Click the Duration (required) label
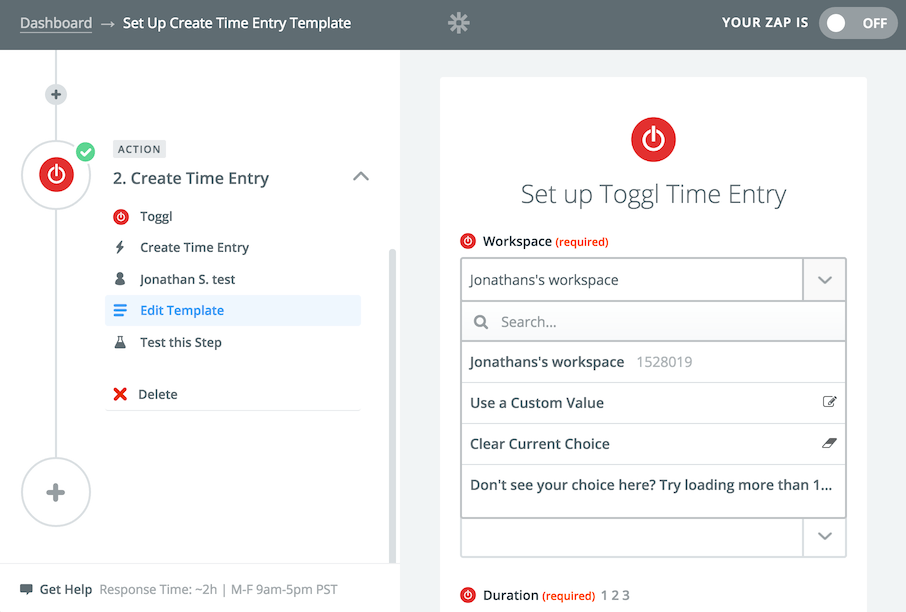Image resolution: width=906 pixels, height=612 pixels. tap(539, 595)
